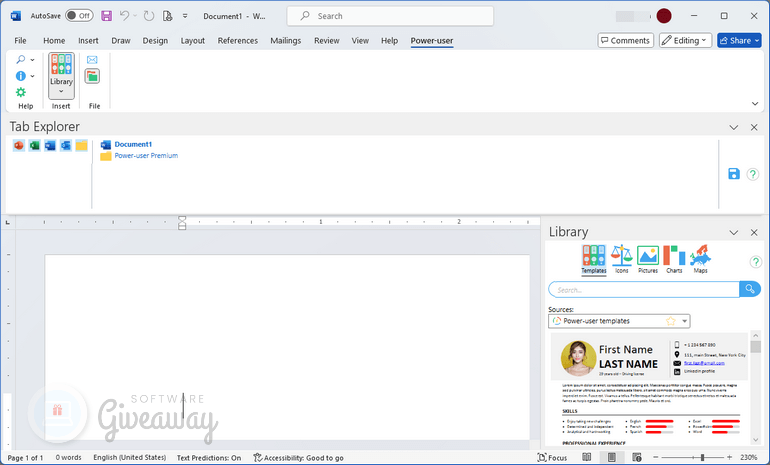Open the Sources dropdown
Viewport: 770px width, 465px height.
click(685, 321)
